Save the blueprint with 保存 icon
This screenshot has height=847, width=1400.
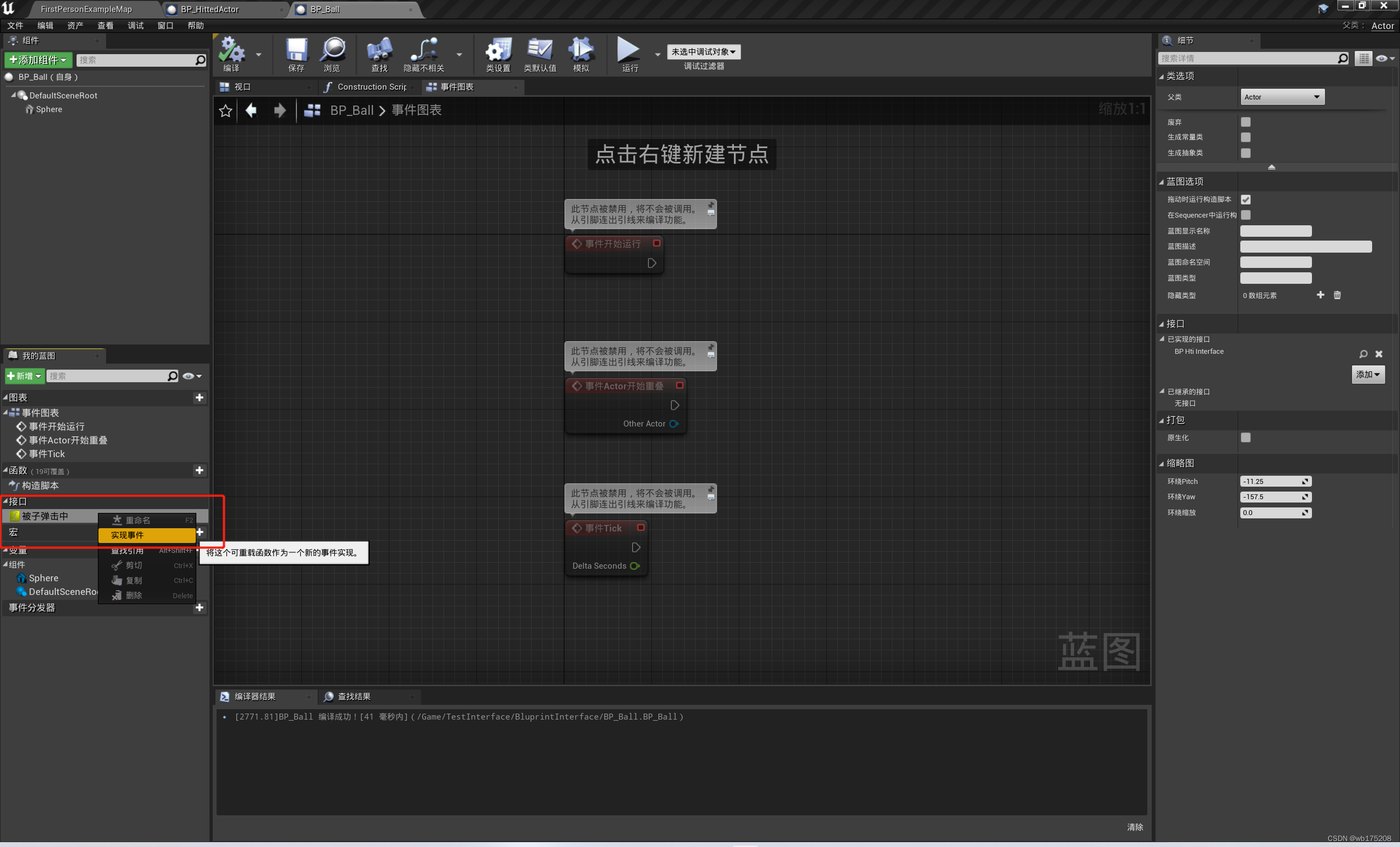pos(296,54)
